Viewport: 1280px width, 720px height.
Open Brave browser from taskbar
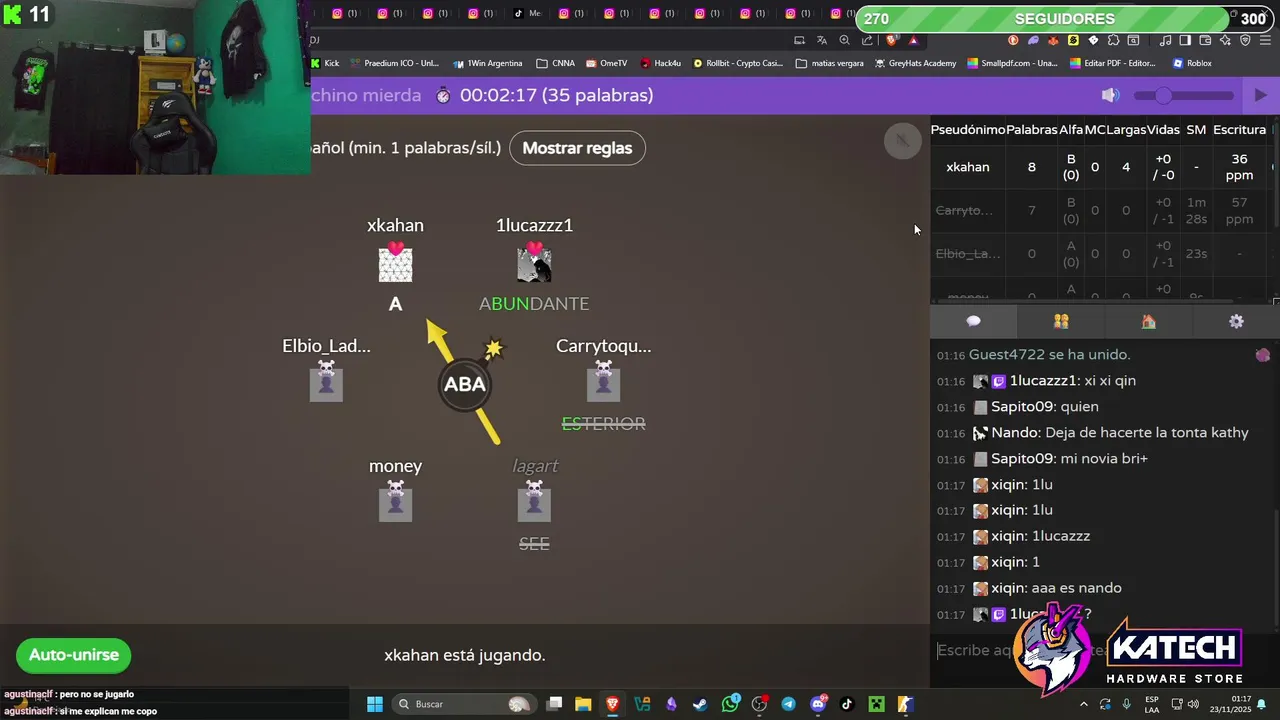point(612,704)
